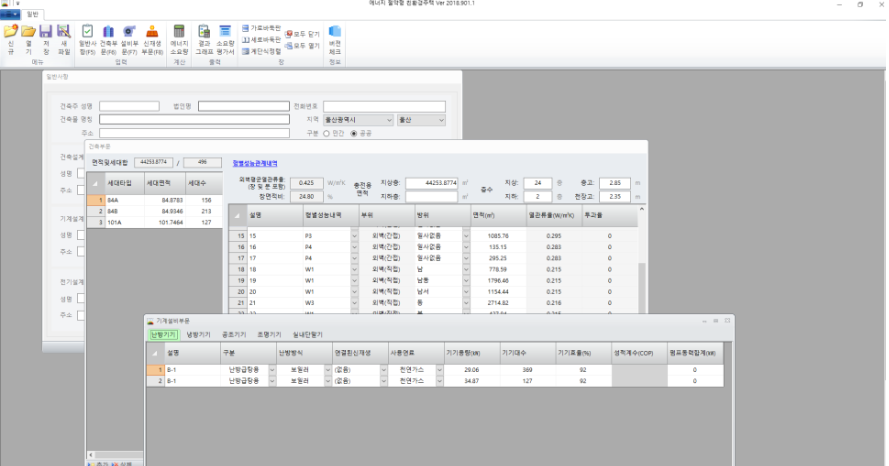Screen dimensions: 889x466
Task: Click the 에너지 소요량 calculator icon
Action: [179, 32]
